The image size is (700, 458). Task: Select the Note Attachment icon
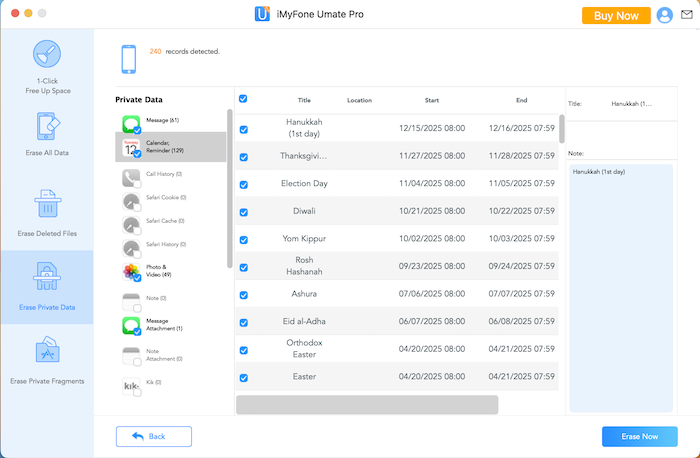[131, 356]
